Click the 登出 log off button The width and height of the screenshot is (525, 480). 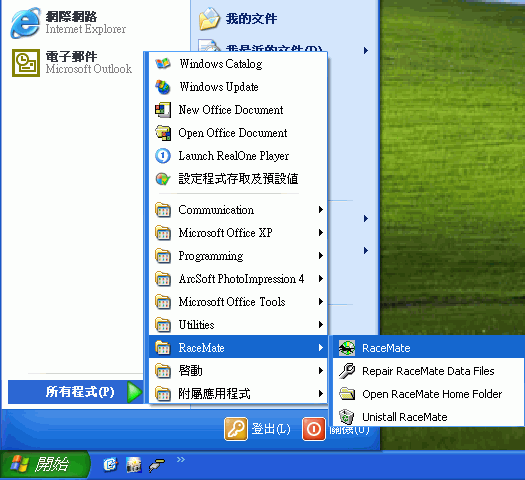(257, 429)
